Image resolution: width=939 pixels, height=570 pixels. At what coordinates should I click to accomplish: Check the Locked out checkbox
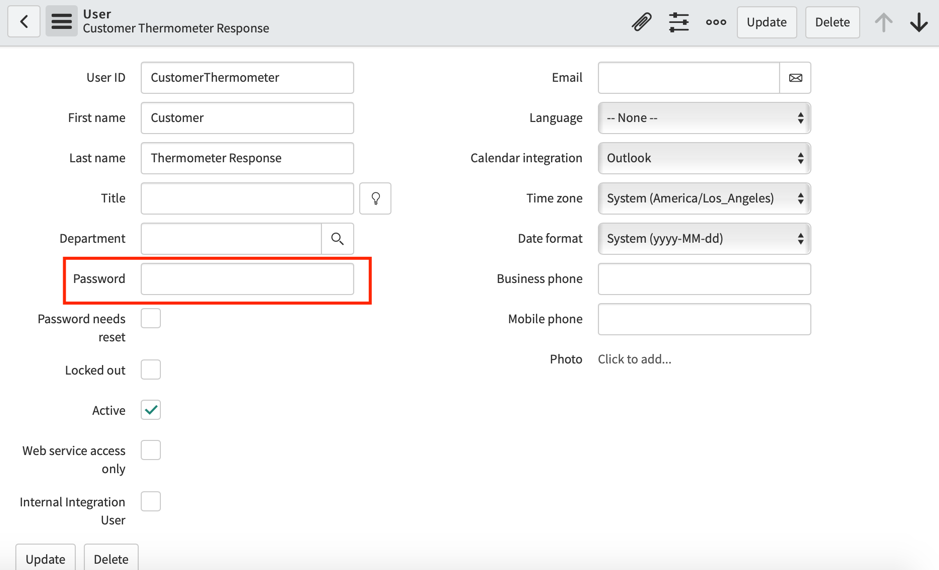click(151, 369)
